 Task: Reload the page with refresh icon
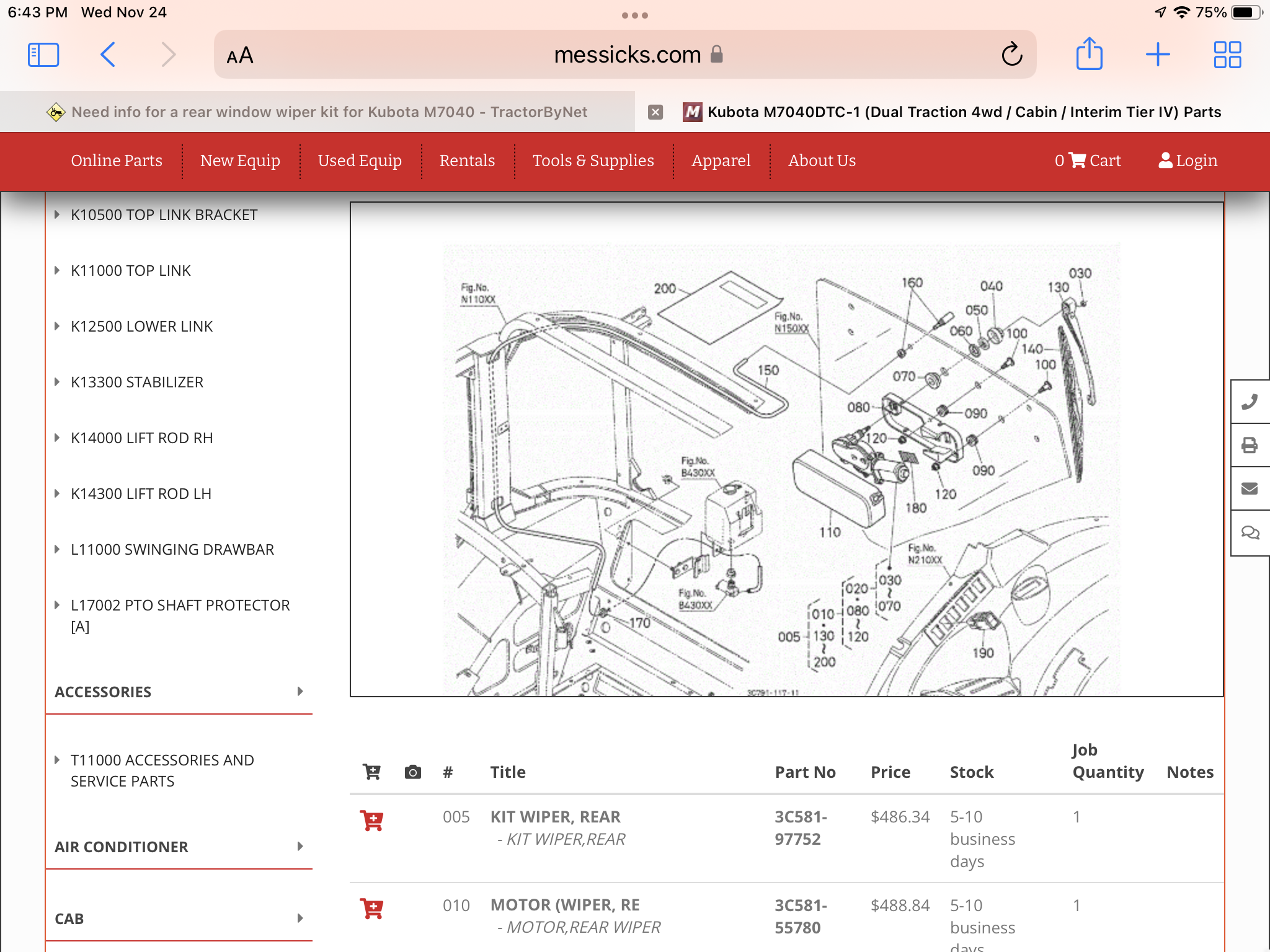click(x=1011, y=55)
